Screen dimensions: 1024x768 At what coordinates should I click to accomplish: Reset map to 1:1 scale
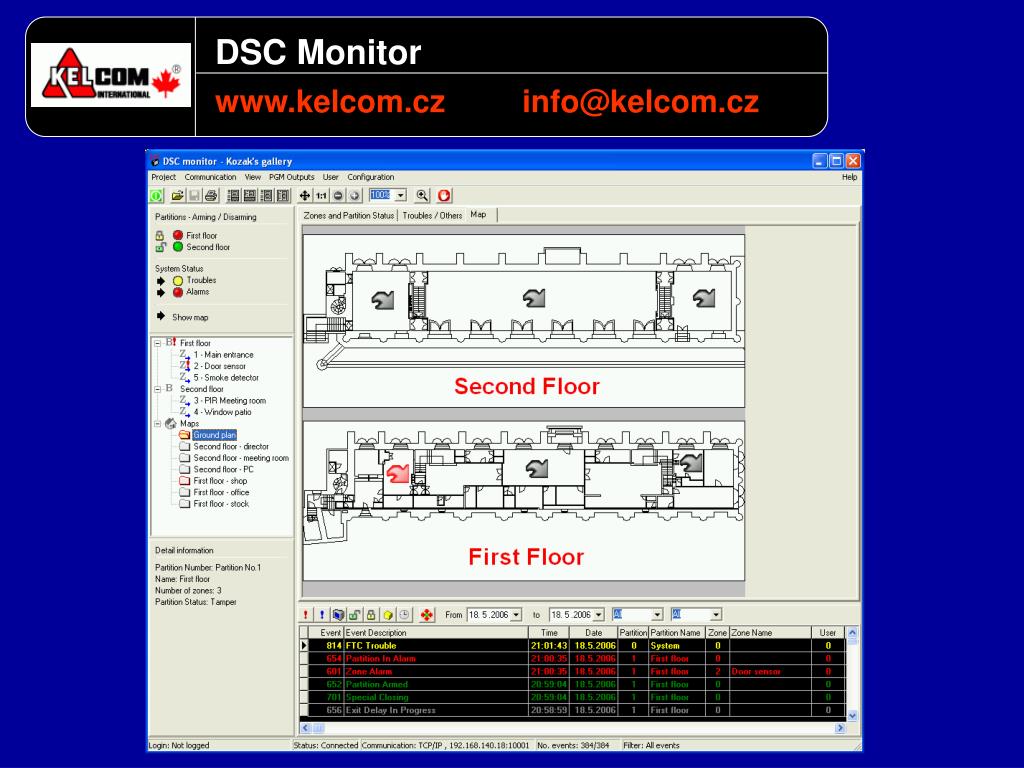(x=321, y=195)
